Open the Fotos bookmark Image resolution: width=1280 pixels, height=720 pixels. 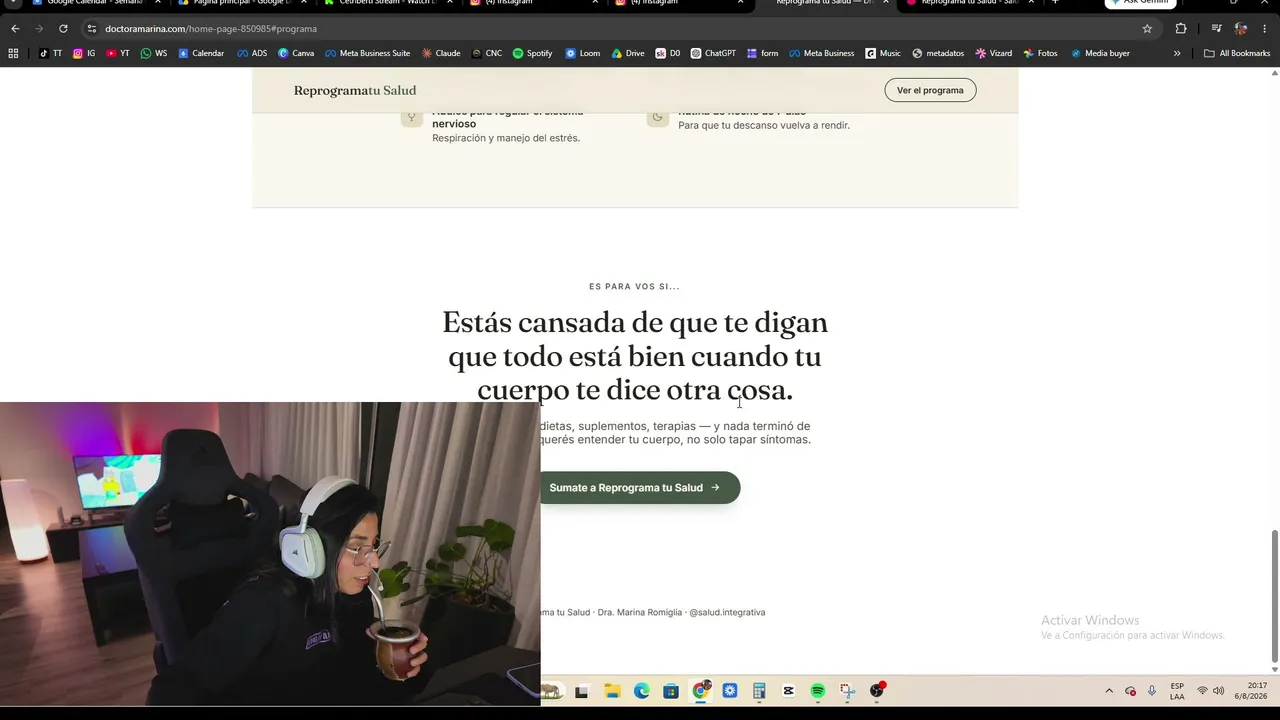tap(1040, 53)
